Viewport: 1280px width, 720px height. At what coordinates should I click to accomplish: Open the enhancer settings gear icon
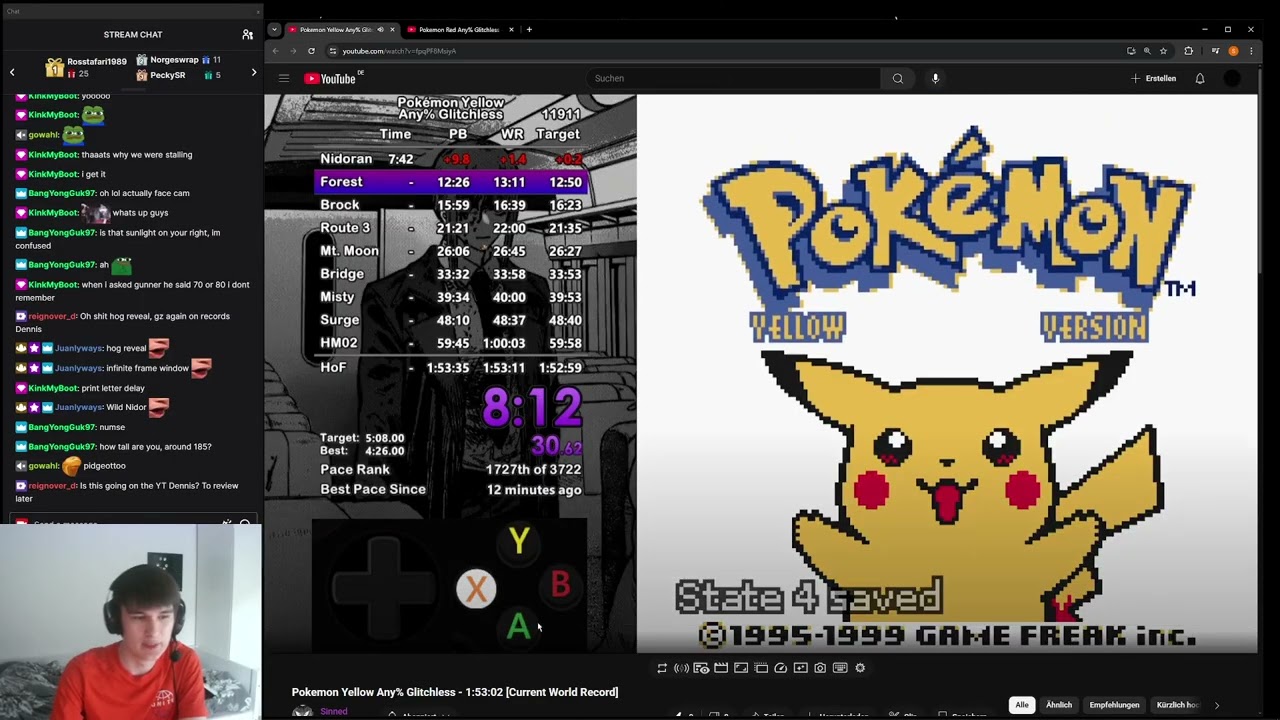tap(860, 668)
